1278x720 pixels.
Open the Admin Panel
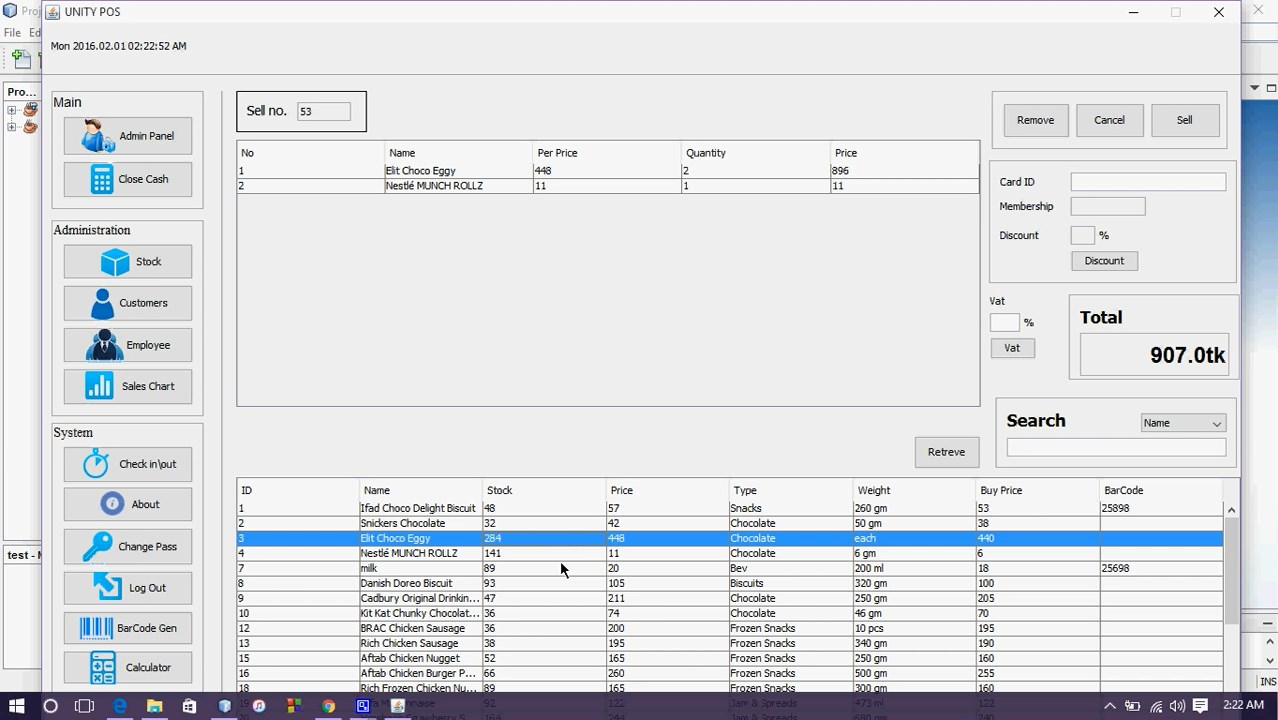point(127,136)
